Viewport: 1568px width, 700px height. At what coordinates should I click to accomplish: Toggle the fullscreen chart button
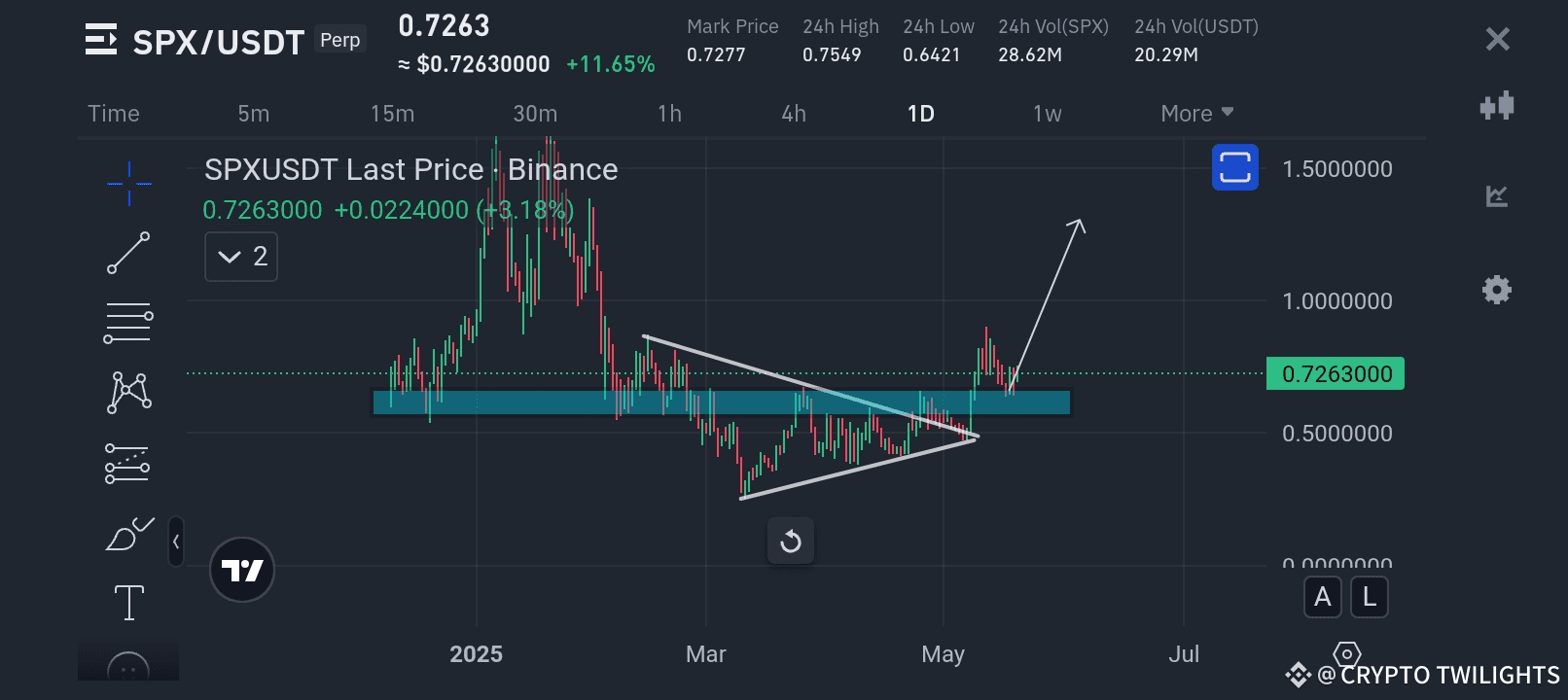pos(1235,167)
